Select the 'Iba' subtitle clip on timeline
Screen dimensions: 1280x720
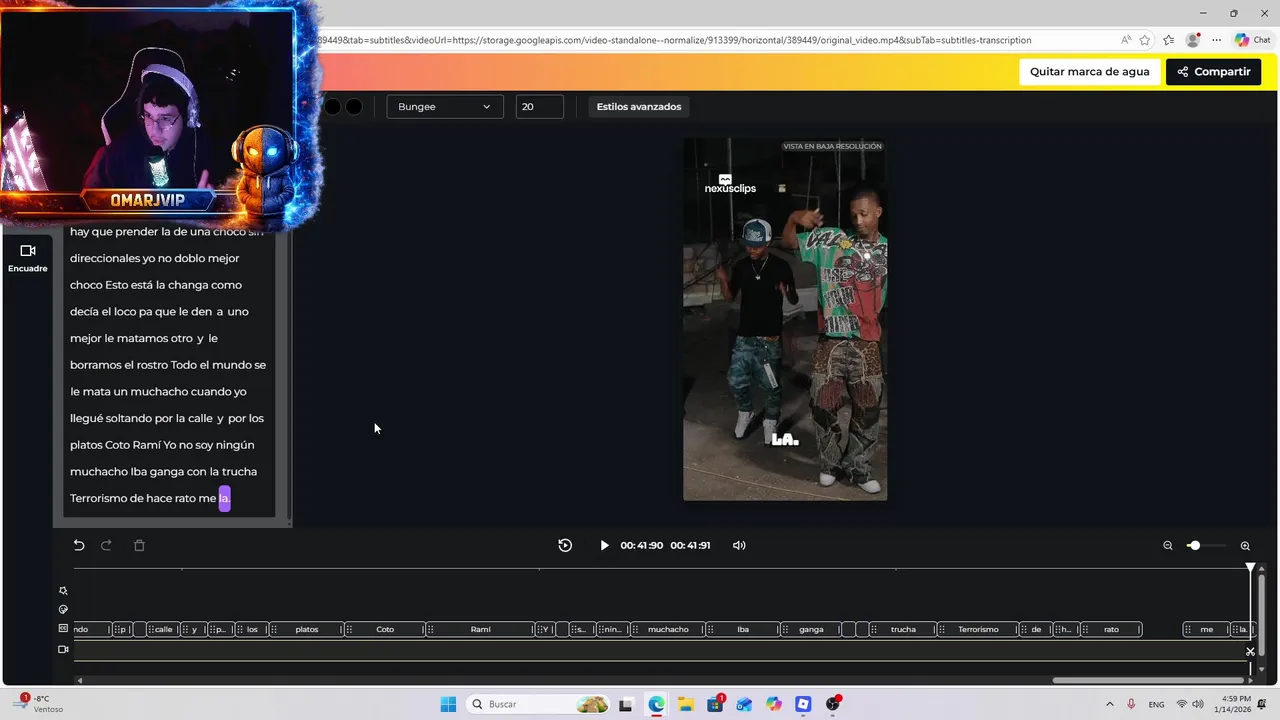(743, 629)
